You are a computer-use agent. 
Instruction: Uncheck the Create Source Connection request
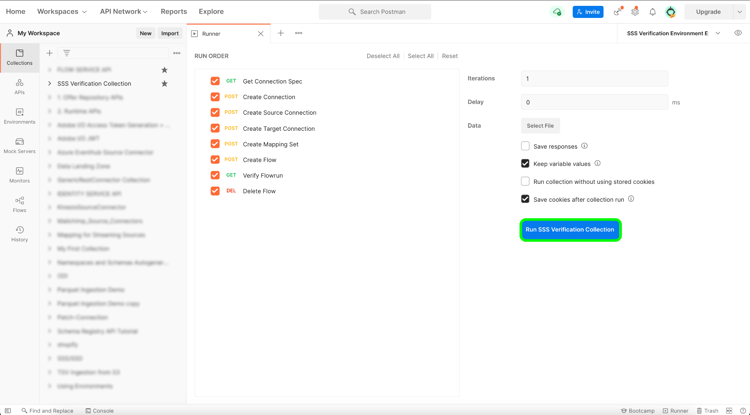(215, 112)
